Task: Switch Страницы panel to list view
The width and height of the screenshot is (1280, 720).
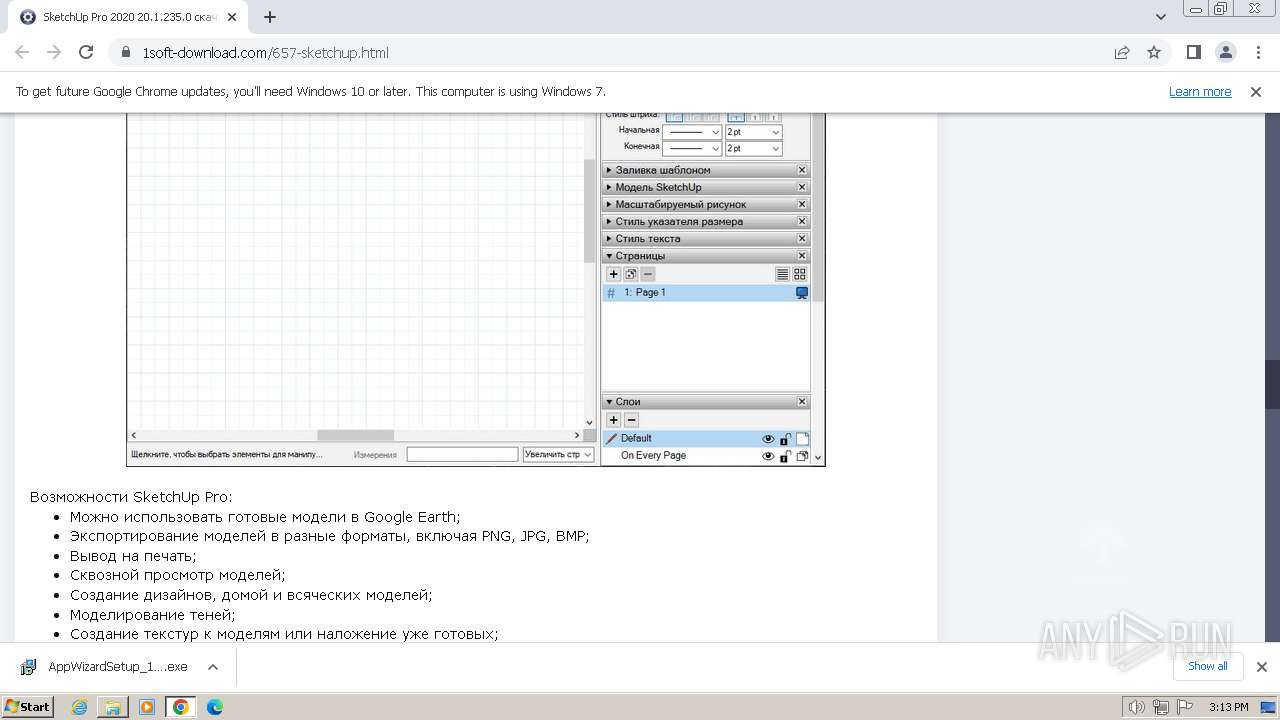Action: 783,274
